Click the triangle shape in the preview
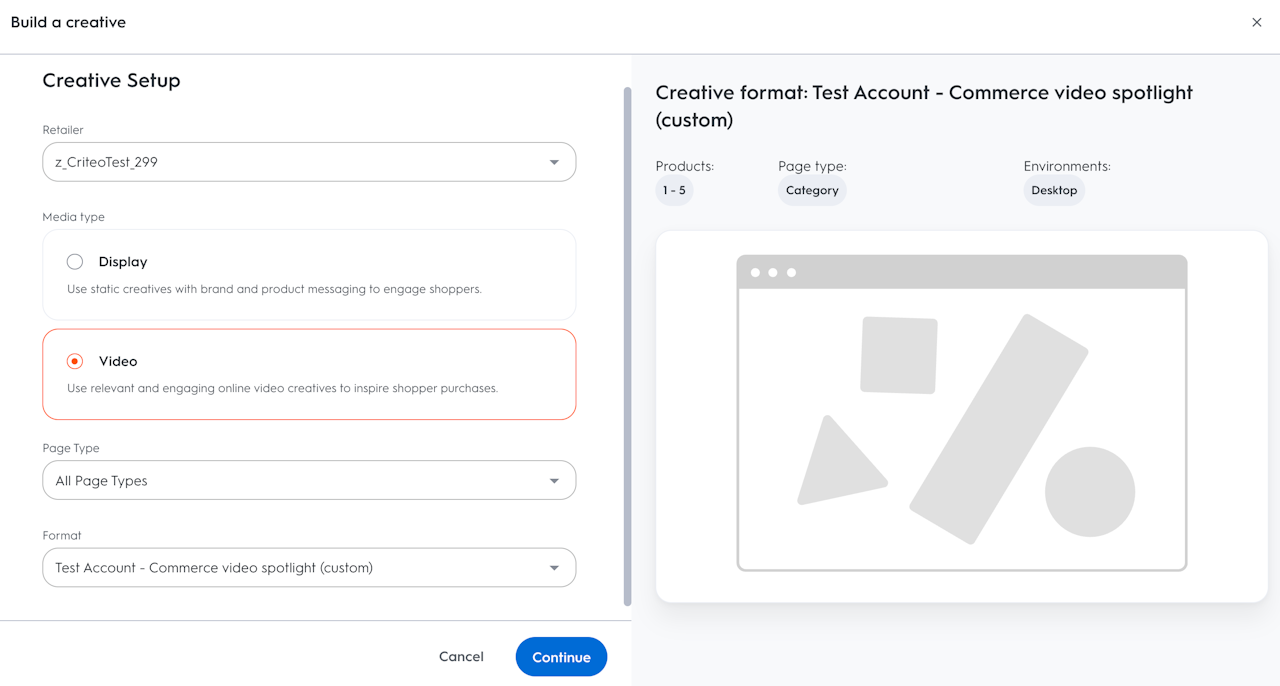 point(837,465)
